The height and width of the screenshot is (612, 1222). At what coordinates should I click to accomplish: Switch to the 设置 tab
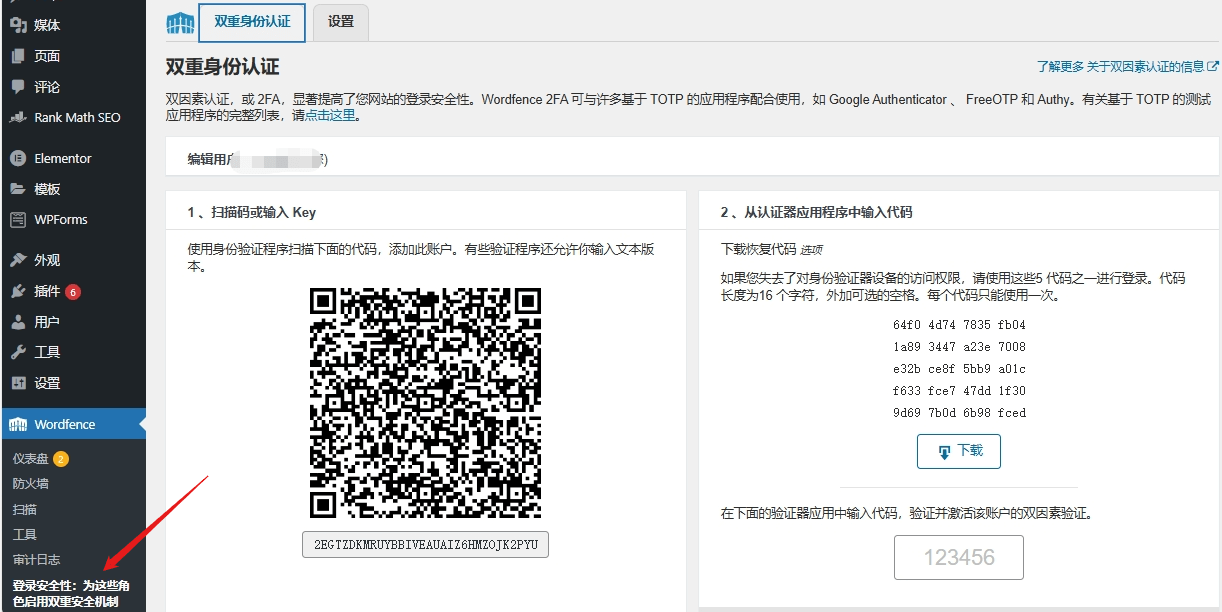click(340, 22)
